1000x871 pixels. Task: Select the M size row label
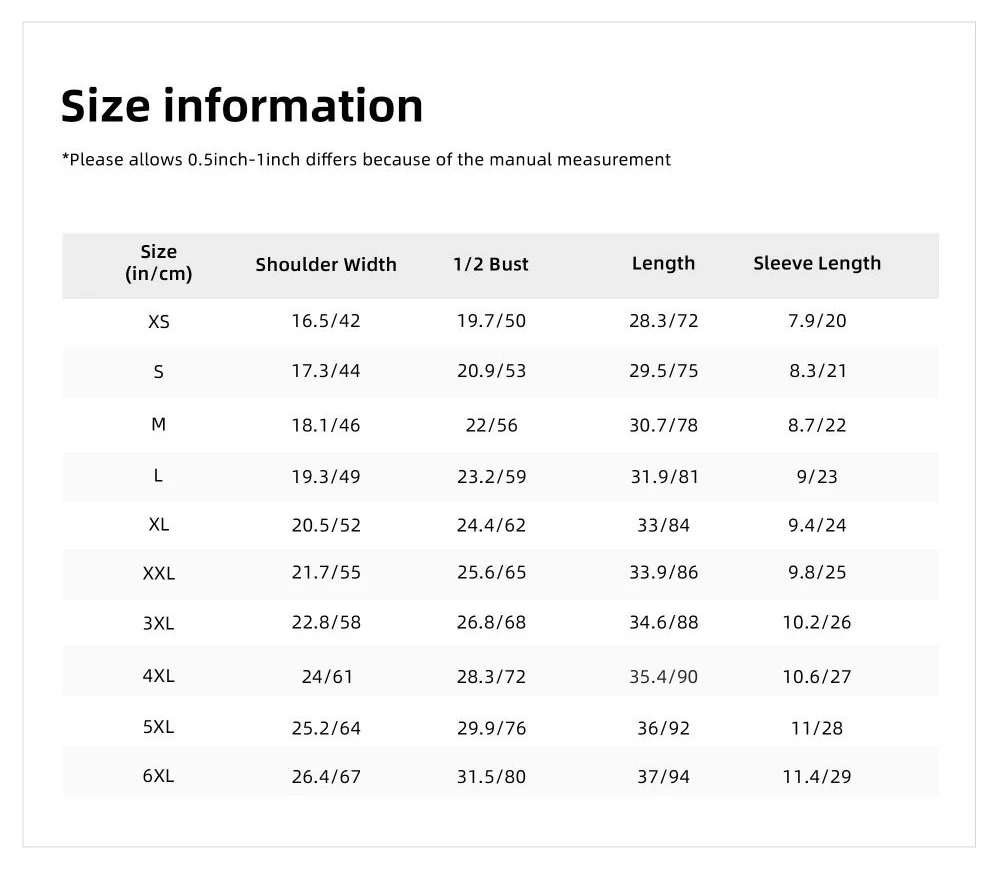coord(158,424)
